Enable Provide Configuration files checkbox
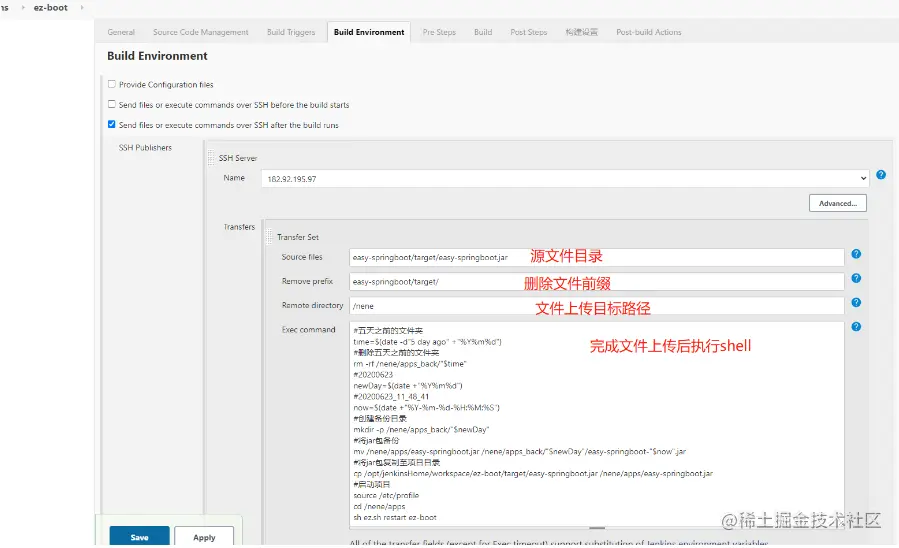 (x=112, y=84)
